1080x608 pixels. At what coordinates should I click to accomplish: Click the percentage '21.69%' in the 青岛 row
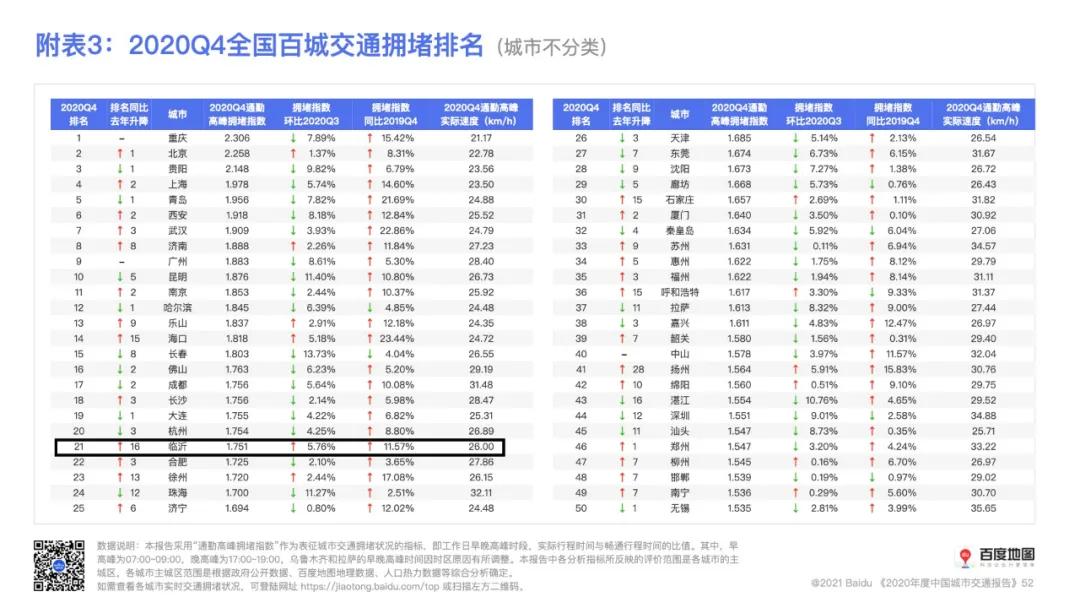(x=397, y=200)
